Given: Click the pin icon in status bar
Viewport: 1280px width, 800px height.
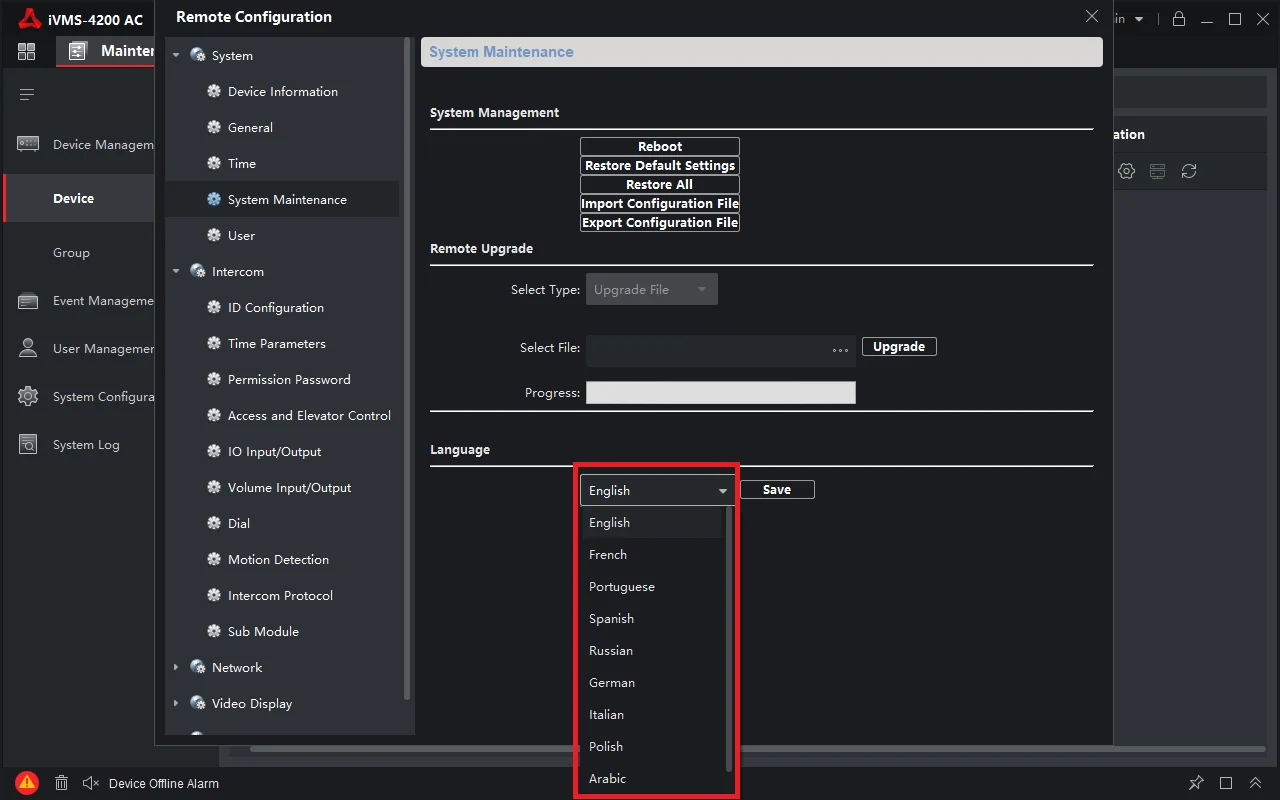Looking at the screenshot, I should [x=1196, y=783].
